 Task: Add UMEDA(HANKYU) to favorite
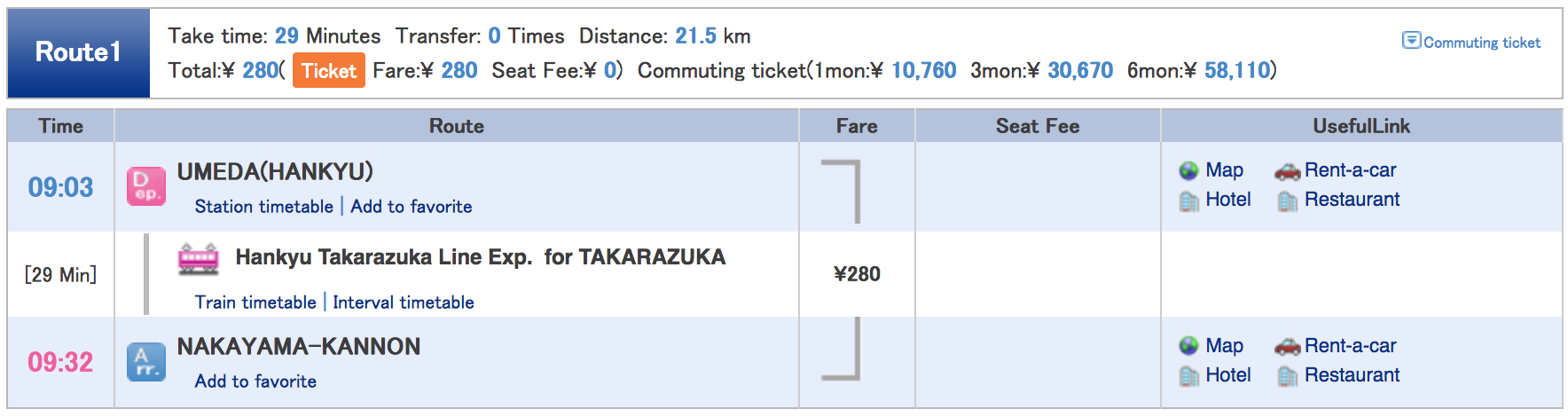412,207
